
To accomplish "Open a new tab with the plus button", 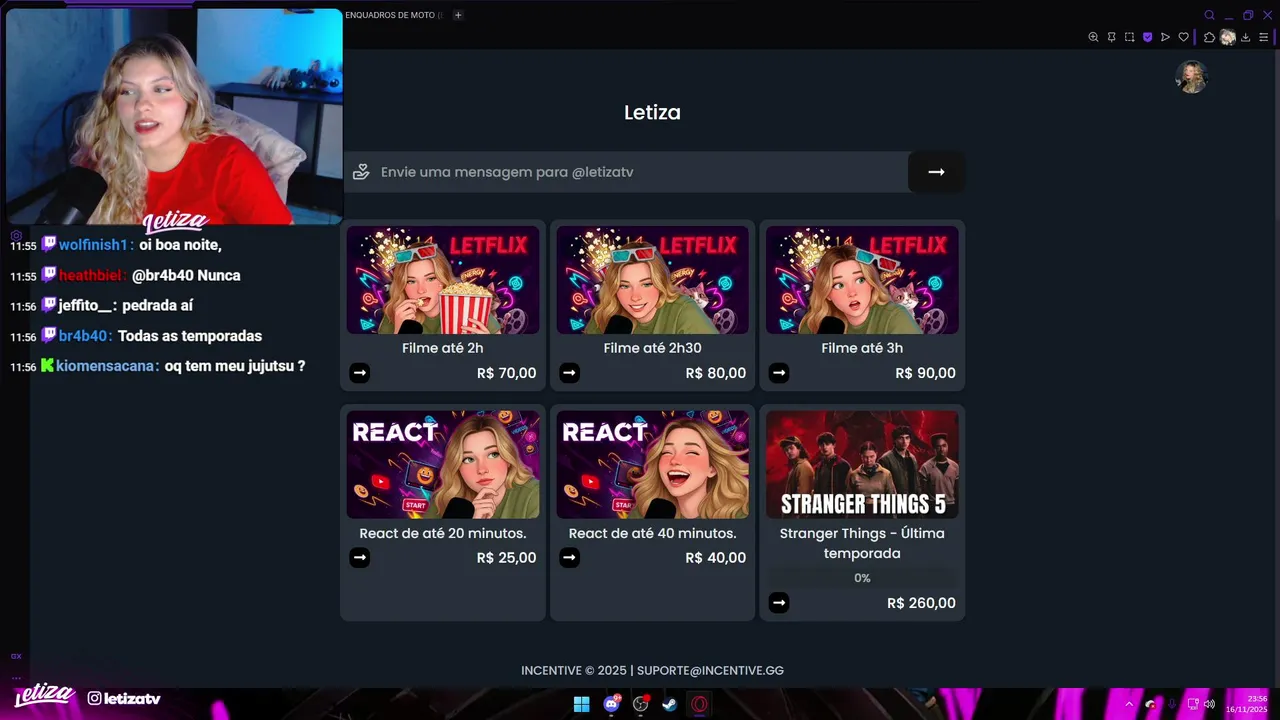I will click(458, 15).
